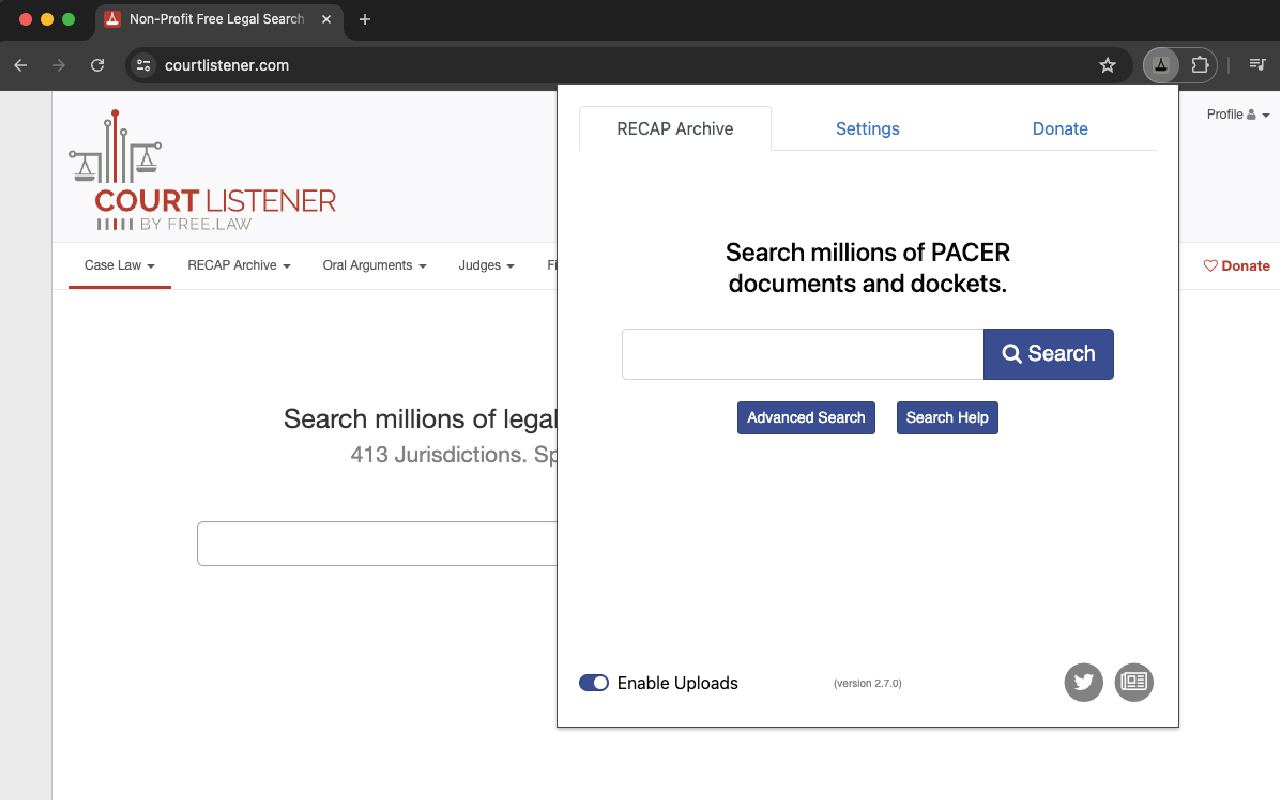Go back to previous page
Screen dimensions: 1280x800
click(21, 66)
